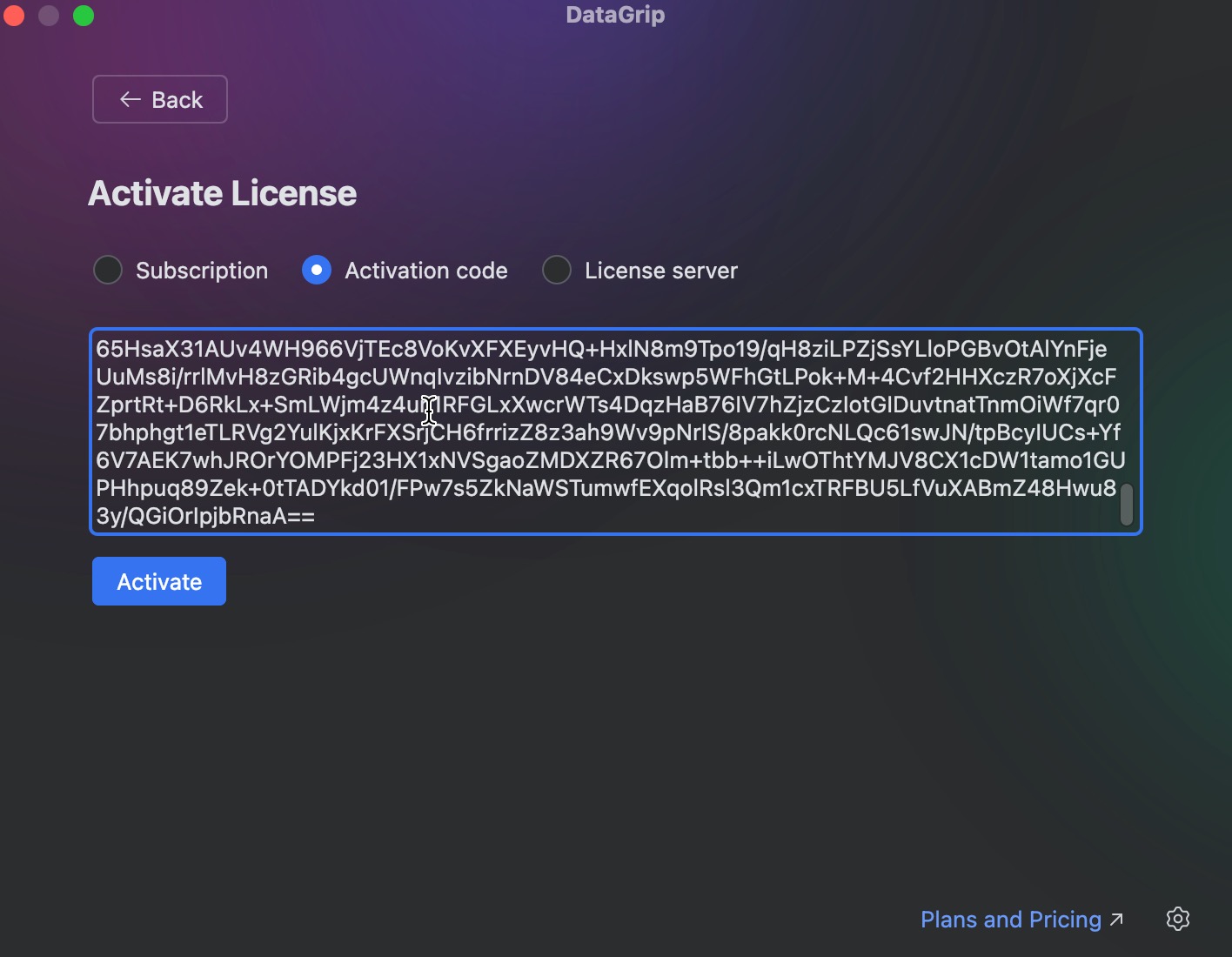Viewport: 1232px width, 957px height.
Task: Place cursor at the end of "3y/QGiOrIpjbRnaA=="
Action: pos(316,516)
